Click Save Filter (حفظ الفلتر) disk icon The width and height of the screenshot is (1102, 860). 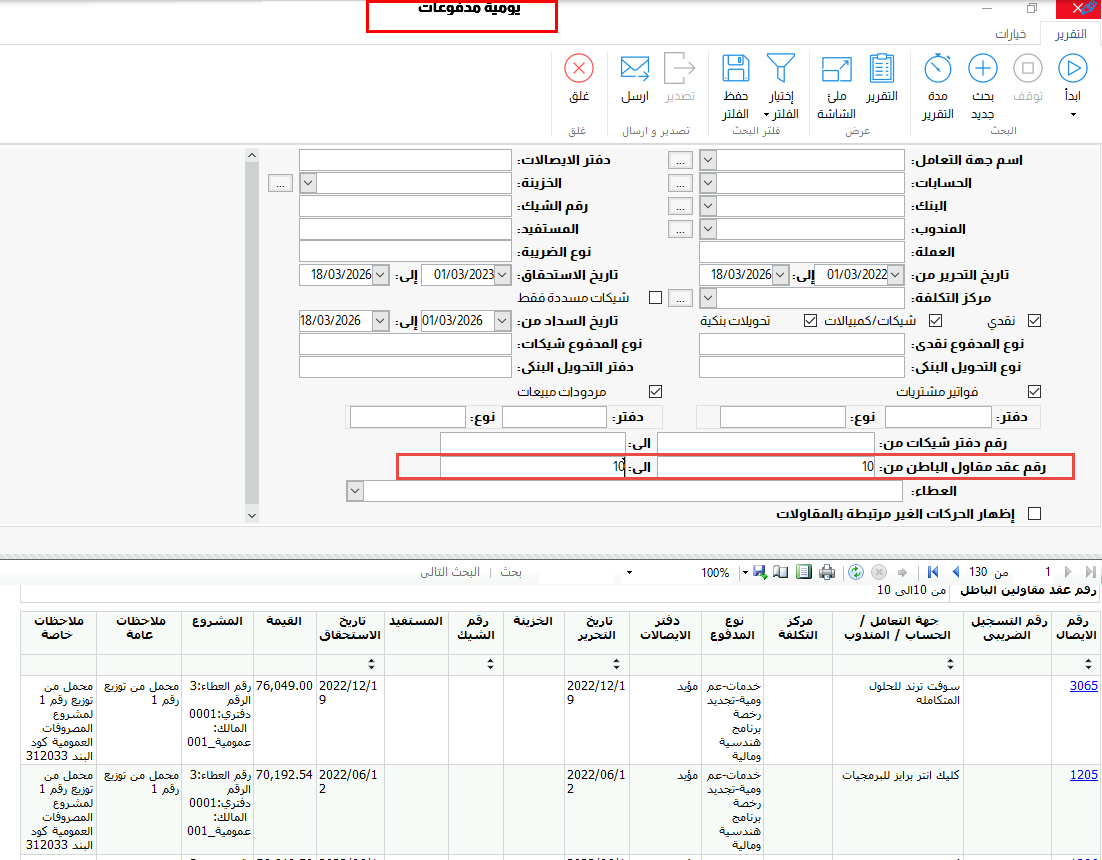pos(736,69)
